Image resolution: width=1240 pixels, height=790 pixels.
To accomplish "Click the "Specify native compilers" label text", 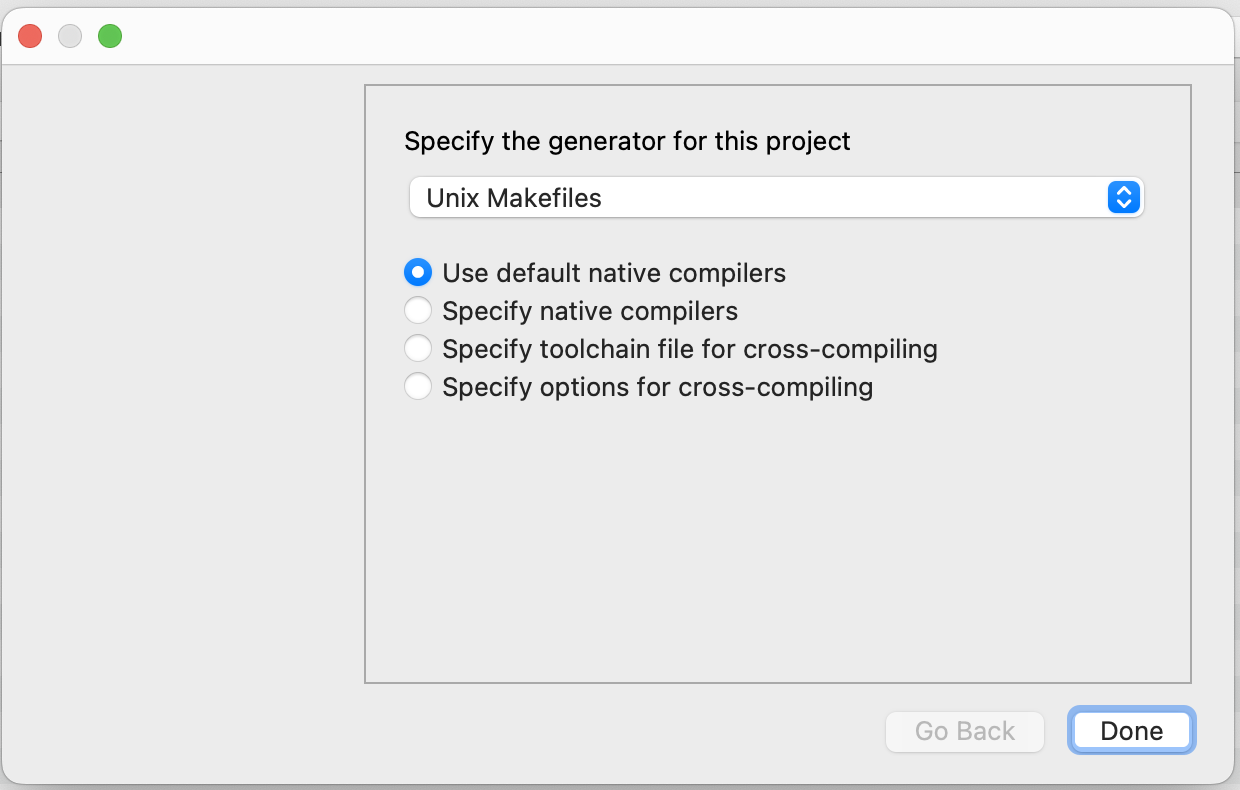I will (590, 311).
